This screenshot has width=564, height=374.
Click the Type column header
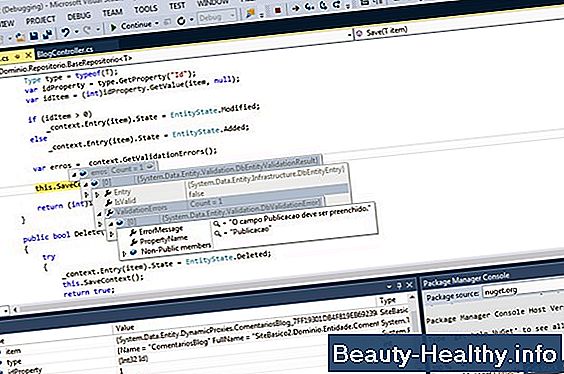[x=387, y=300]
